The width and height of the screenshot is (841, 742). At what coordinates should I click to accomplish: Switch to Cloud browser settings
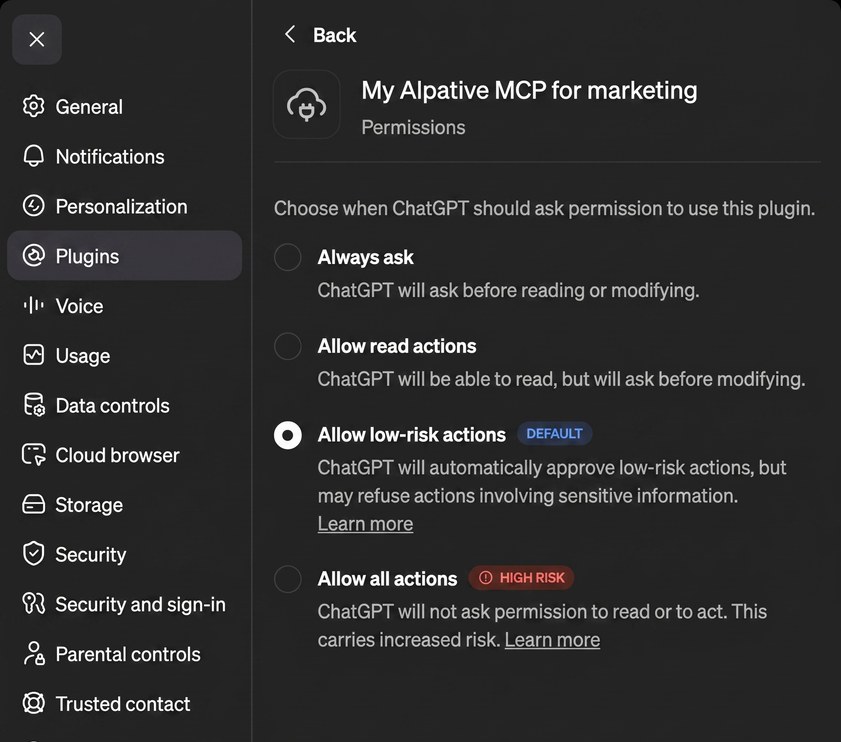tap(124, 455)
